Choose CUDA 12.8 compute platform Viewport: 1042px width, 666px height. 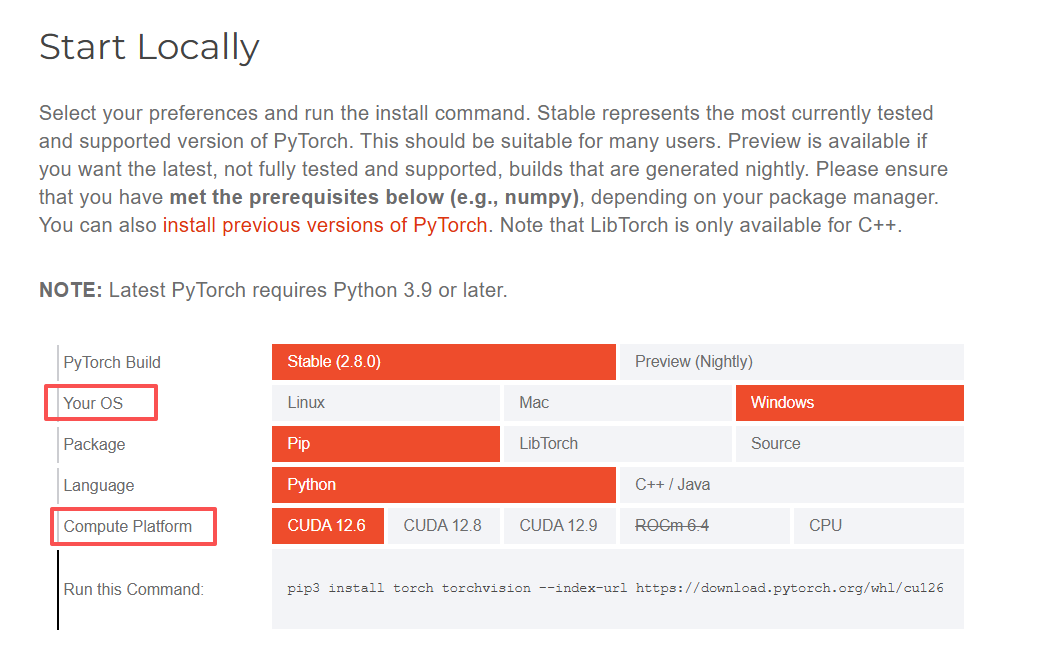coord(443,526)
